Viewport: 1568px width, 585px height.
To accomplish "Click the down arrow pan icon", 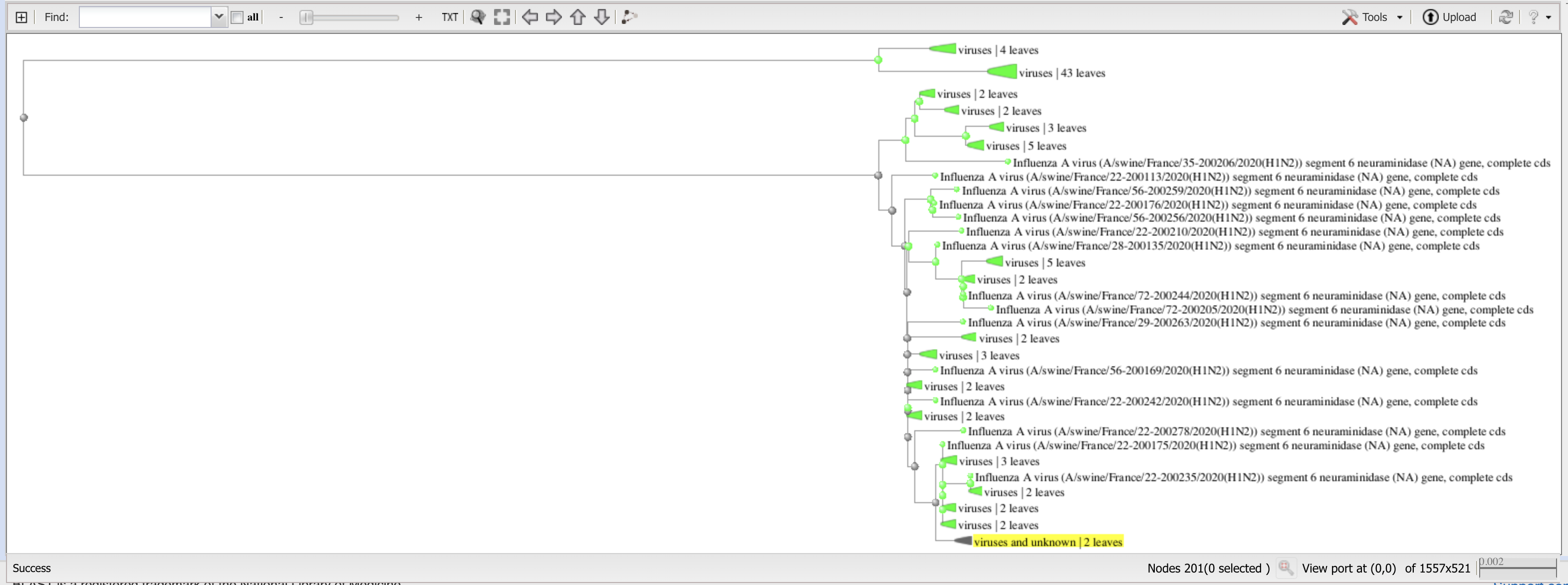I will pos(601,17).
